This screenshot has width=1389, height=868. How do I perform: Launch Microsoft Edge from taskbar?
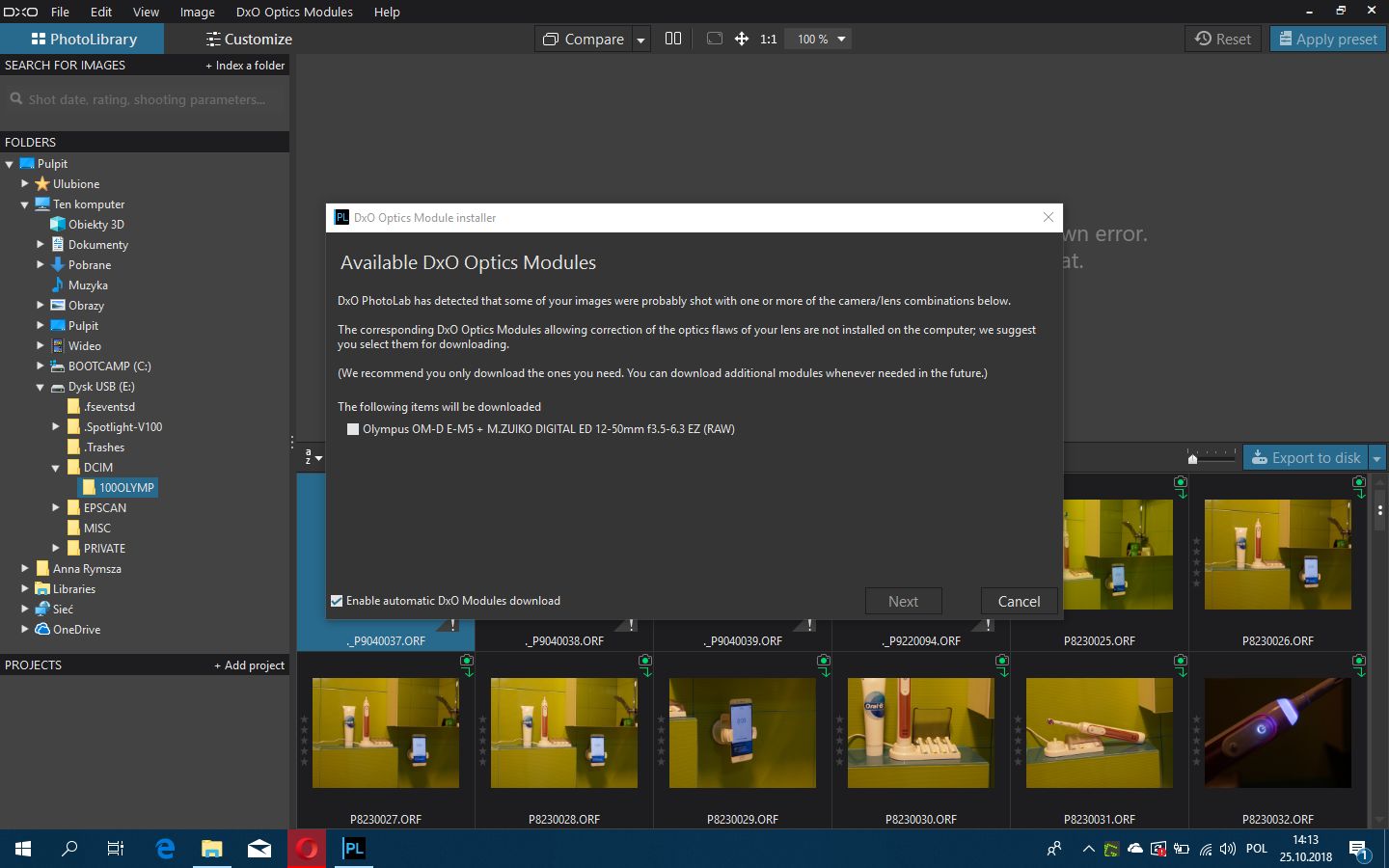pos(165,849)
